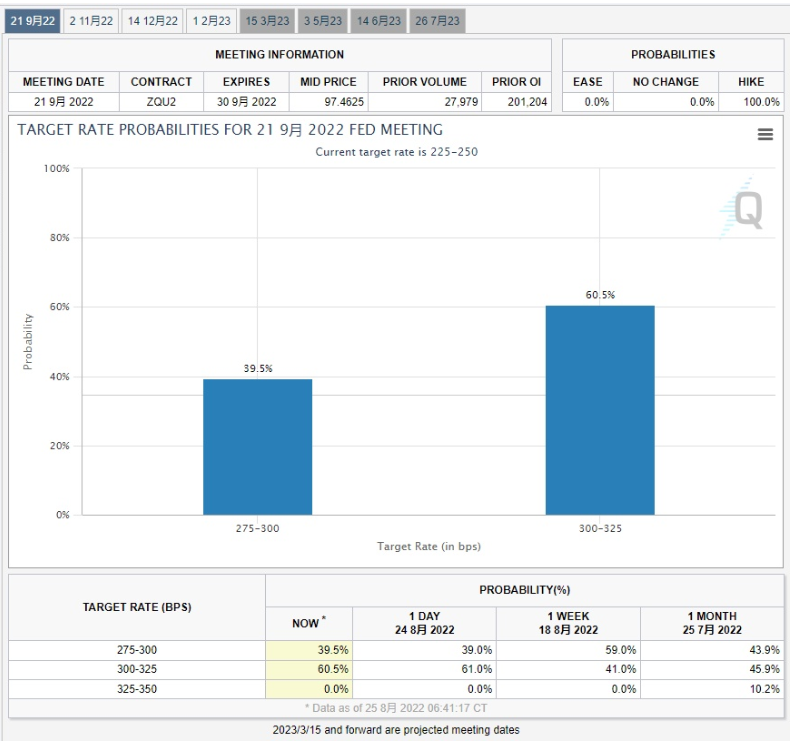
Task: Open the 14 12月22 meeting tab
Action: pos(153,21)
